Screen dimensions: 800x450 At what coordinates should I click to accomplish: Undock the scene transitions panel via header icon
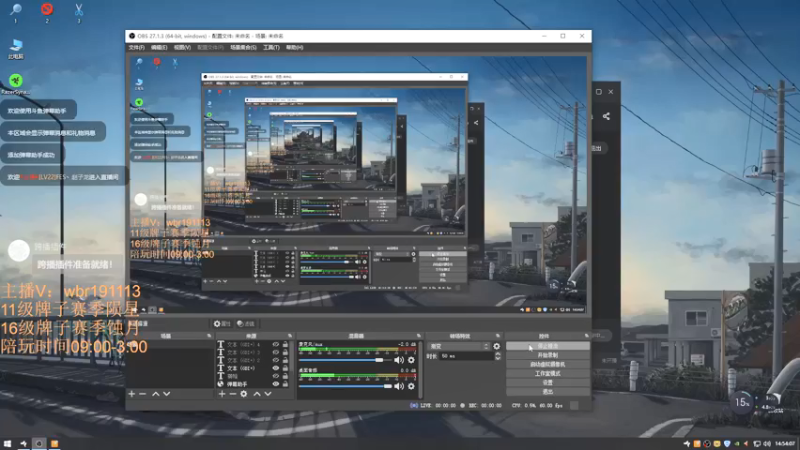(498, 336)
